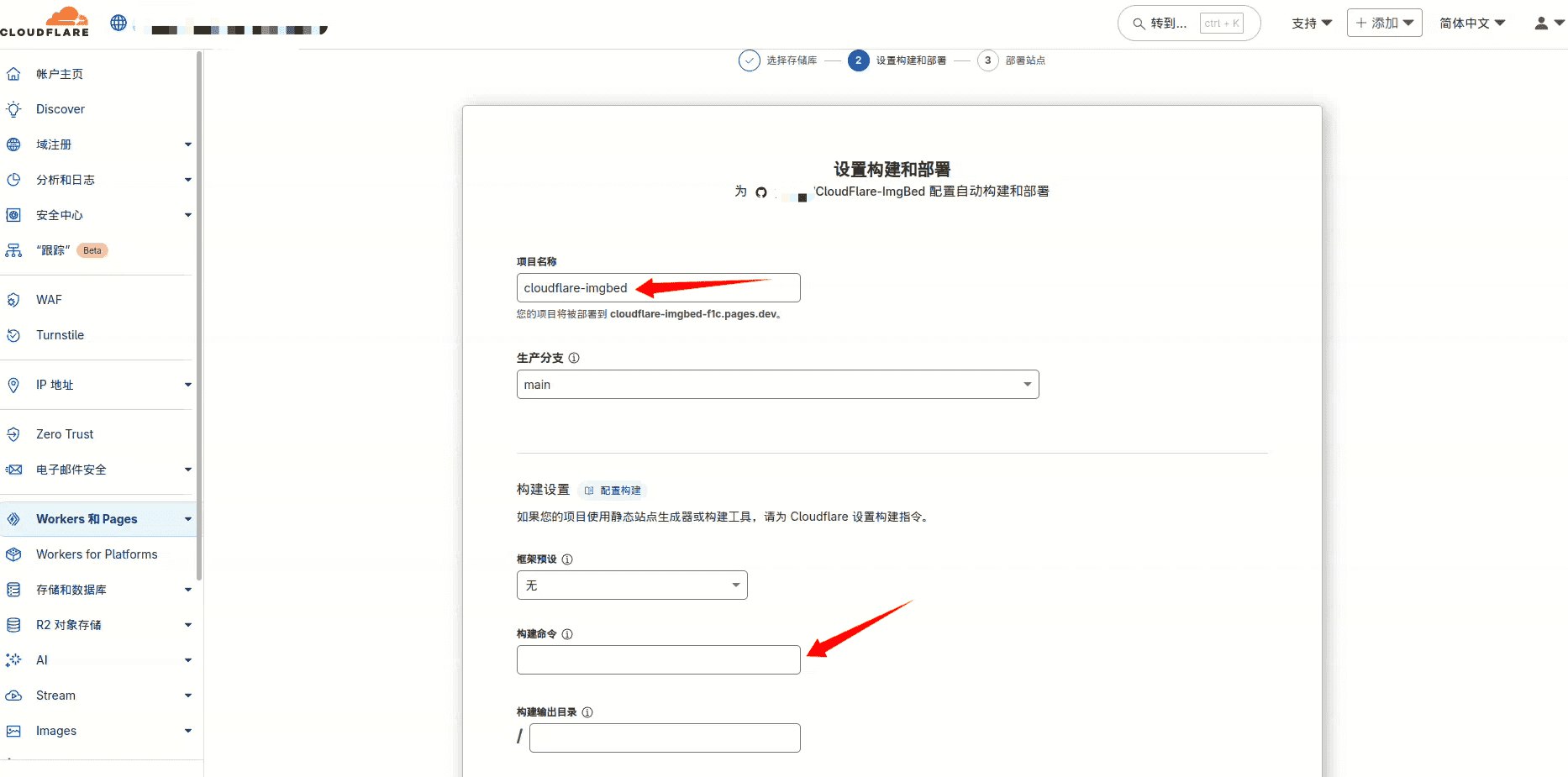Click the Stream cloud icon

[x=13, y=696]
